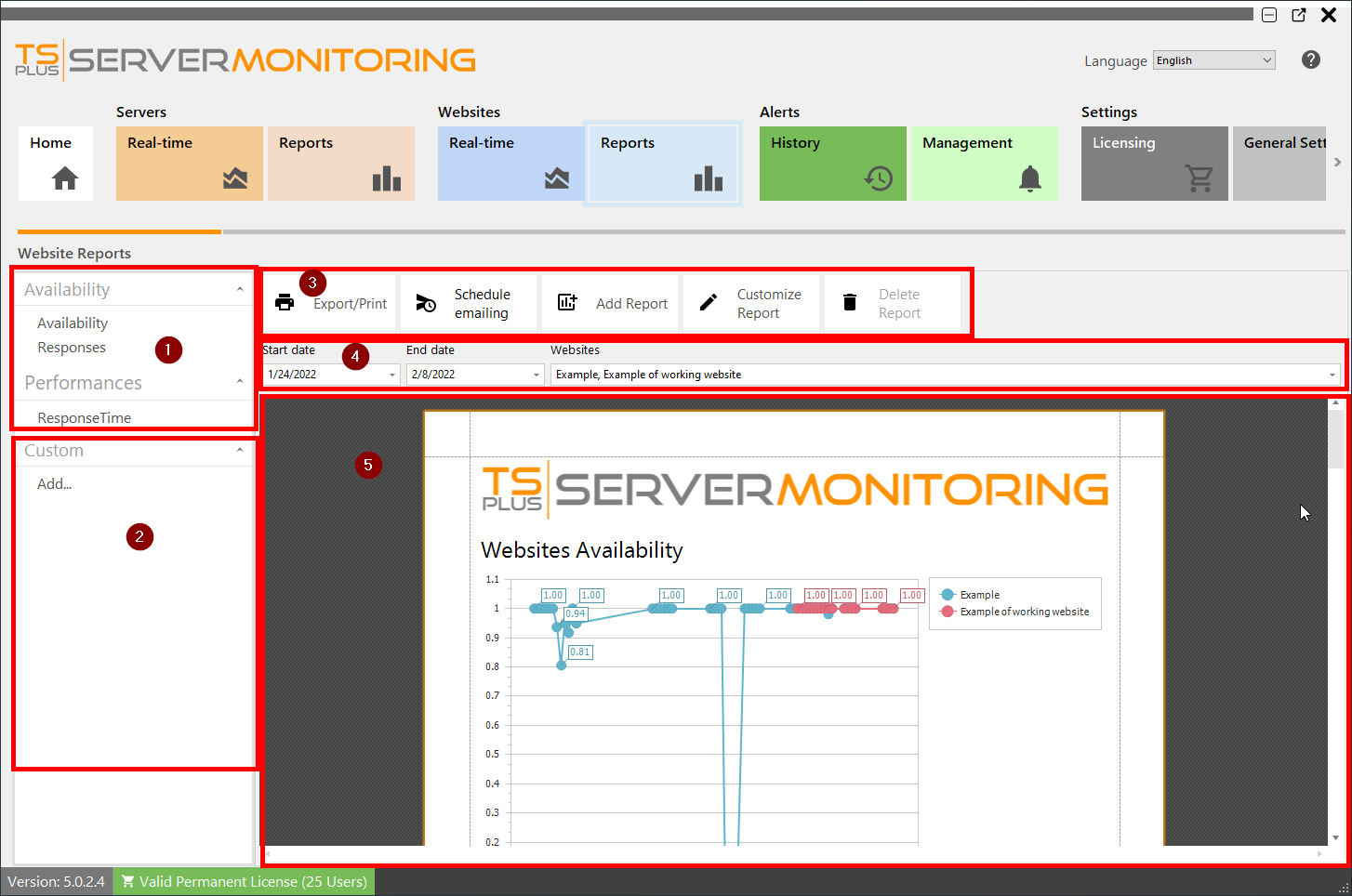The width and height of the screenshot is (1352, 896).
Task: Switch to Servers Reports view
Action: (x=341, y=164)
